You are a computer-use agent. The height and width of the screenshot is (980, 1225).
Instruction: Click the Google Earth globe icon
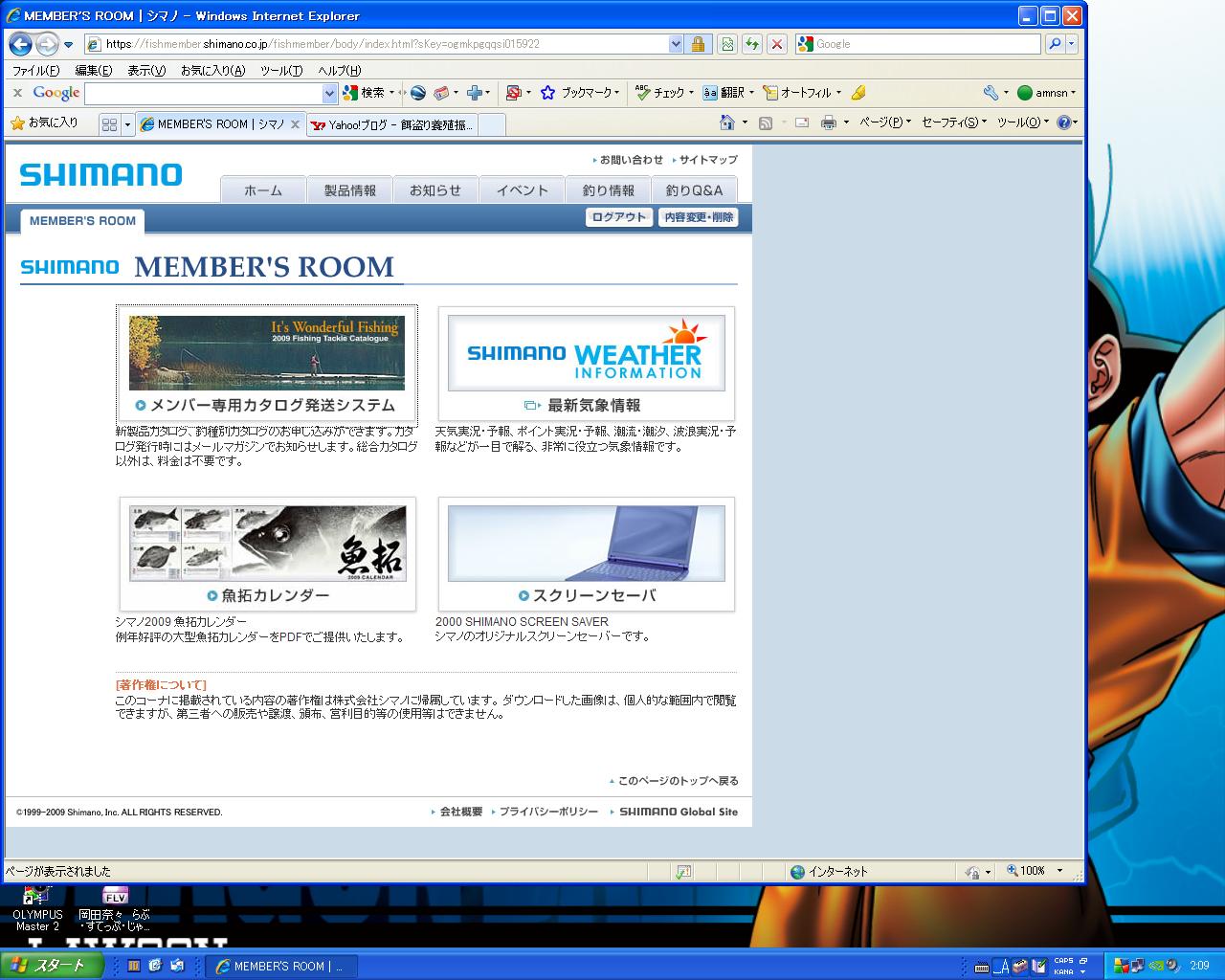pos(417,93)
